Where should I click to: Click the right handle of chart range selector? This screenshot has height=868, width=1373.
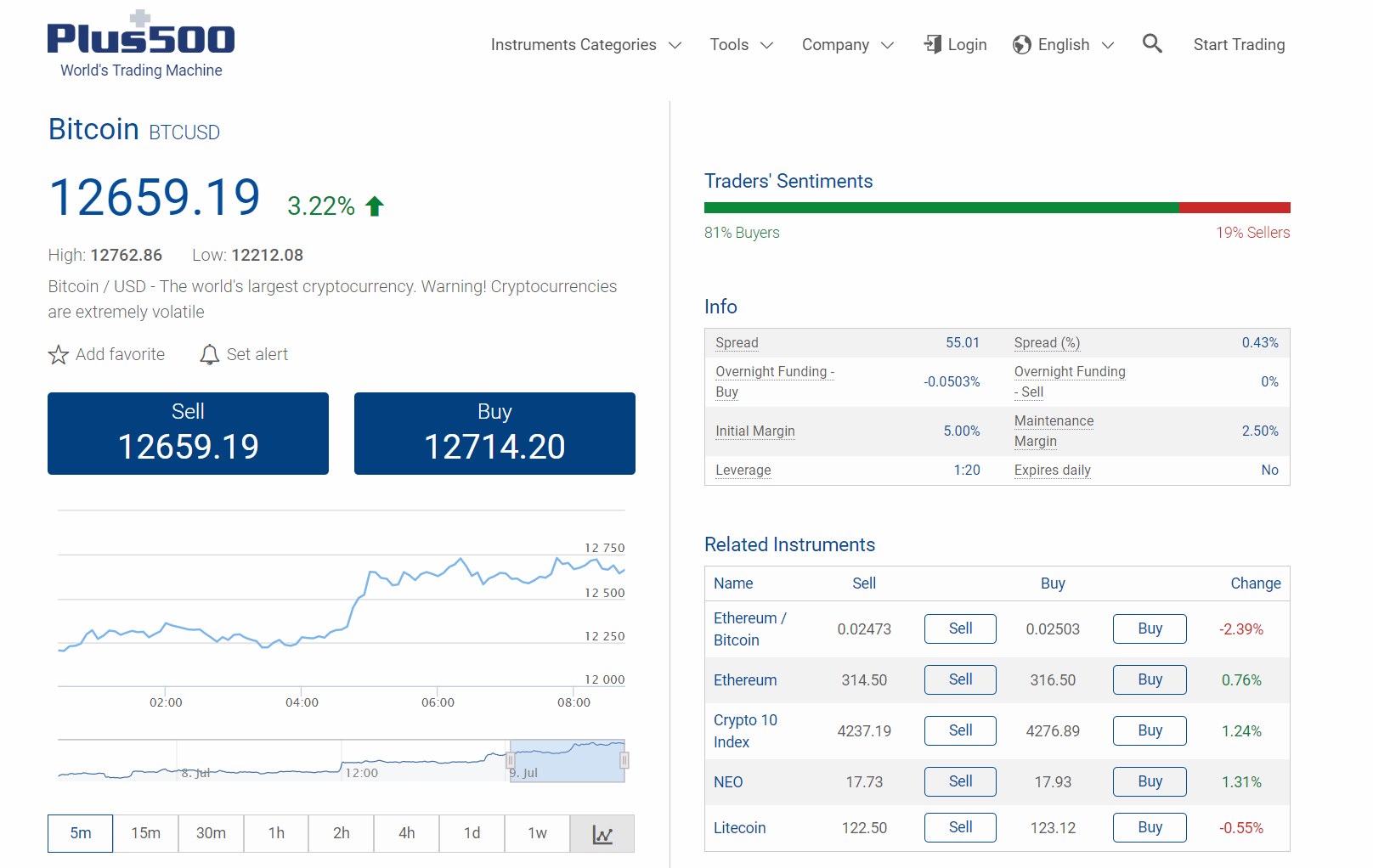click(624, 760)
